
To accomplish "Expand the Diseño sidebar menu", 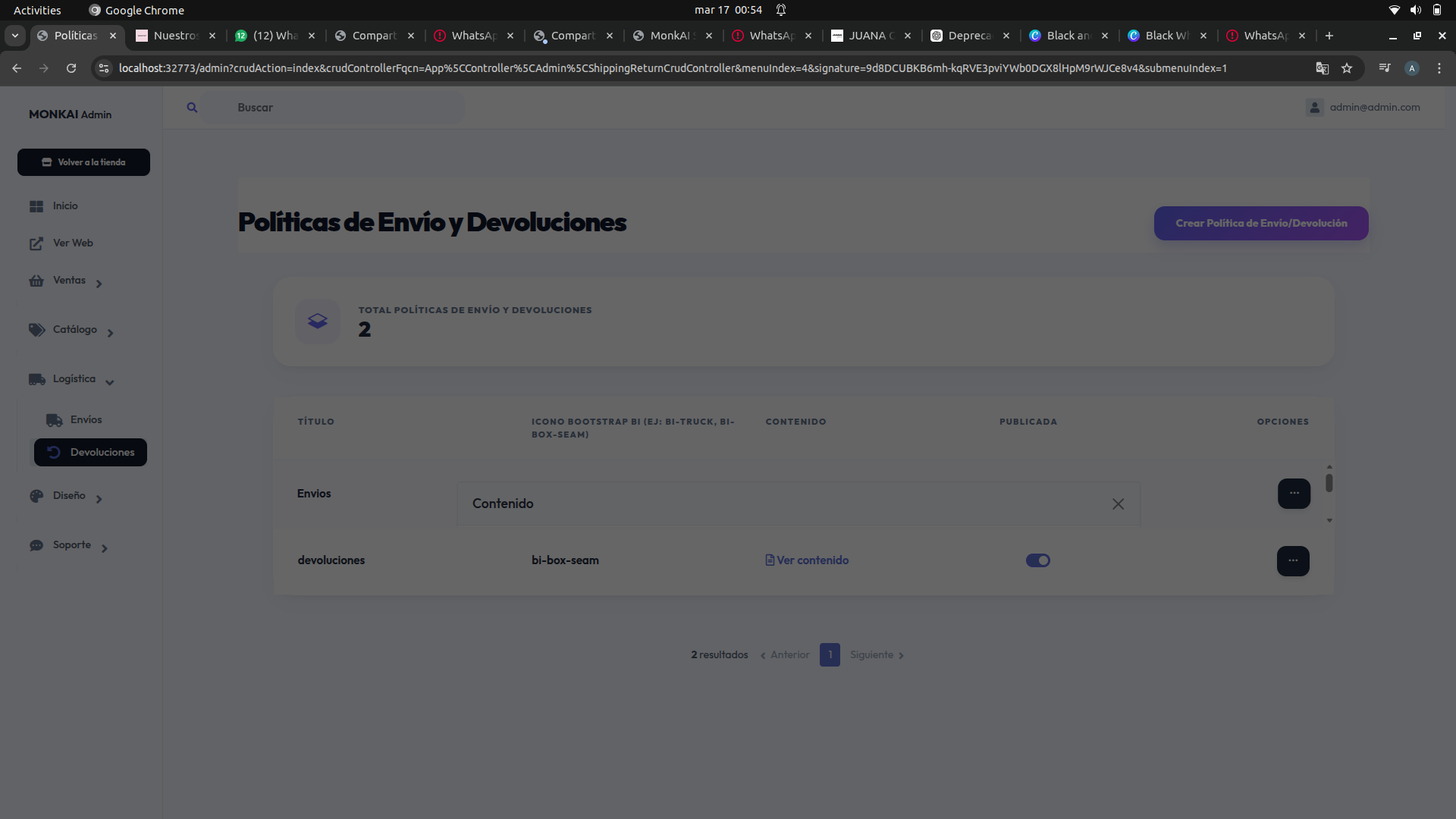I will (68, 496).
